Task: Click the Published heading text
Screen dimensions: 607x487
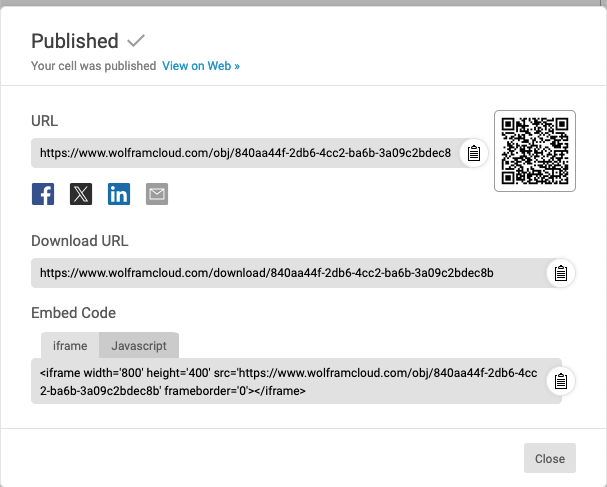Action: click(75, 41)
